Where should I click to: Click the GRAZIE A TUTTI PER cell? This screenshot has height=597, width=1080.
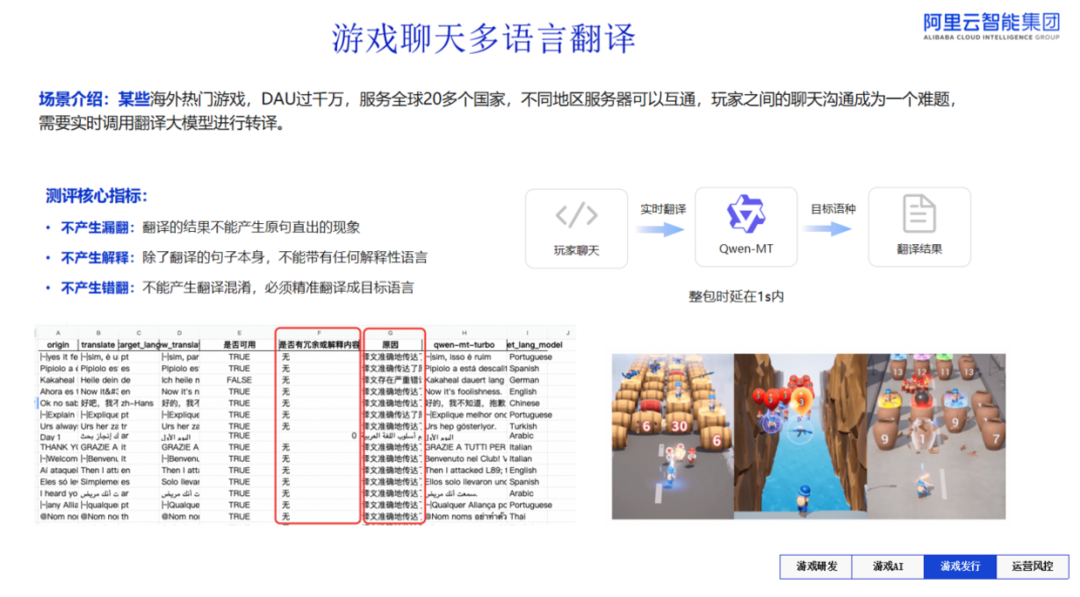[466, 447]
